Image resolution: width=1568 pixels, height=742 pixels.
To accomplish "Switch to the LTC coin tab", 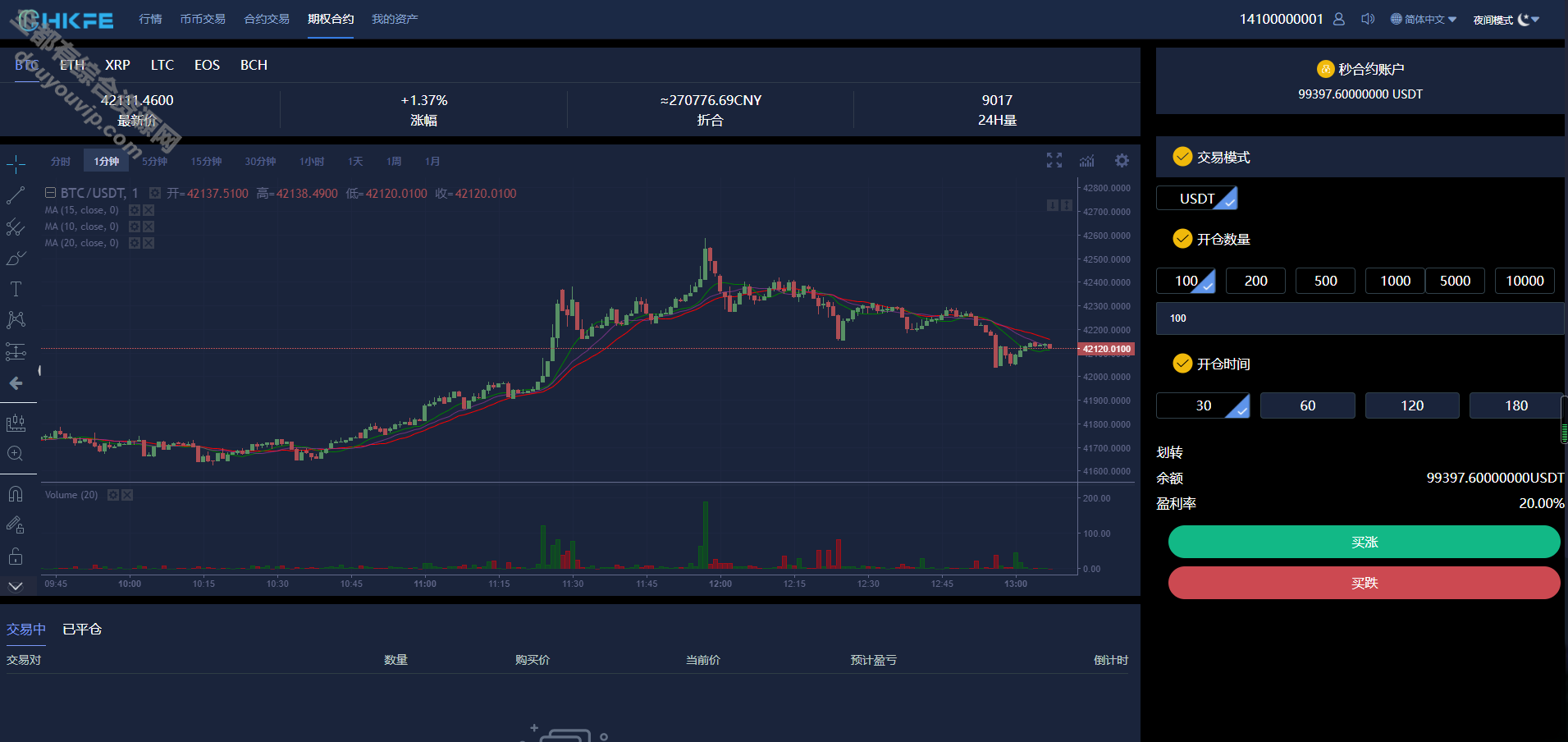I will click(162, 65).
